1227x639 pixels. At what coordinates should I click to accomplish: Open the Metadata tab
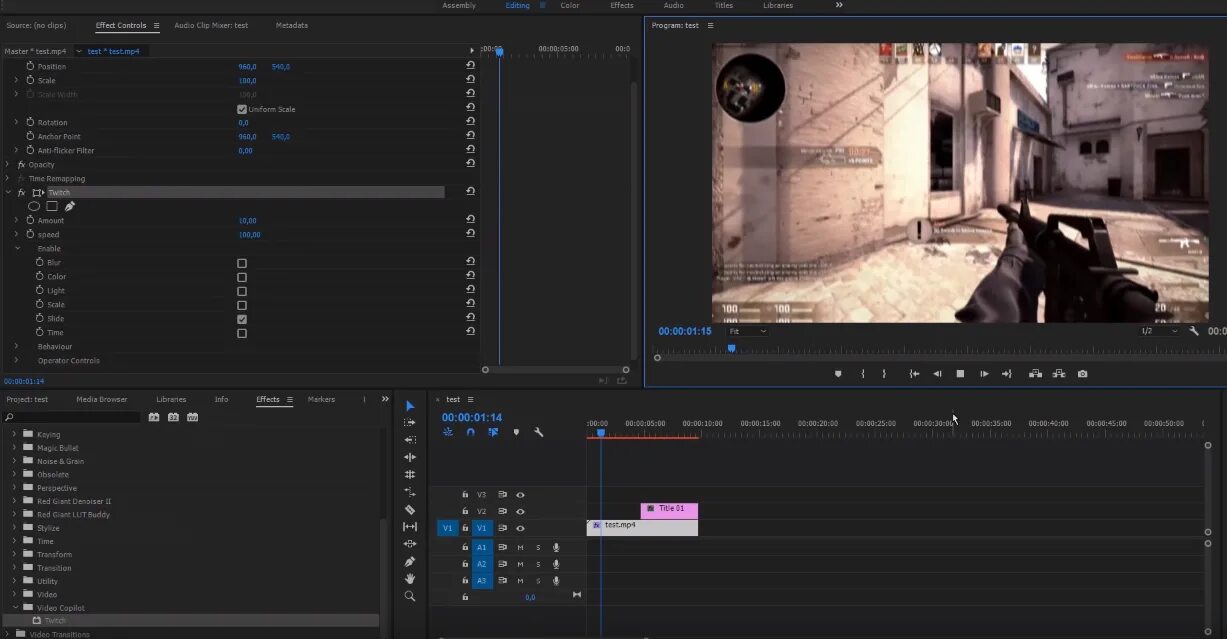[x=292, y=25]
